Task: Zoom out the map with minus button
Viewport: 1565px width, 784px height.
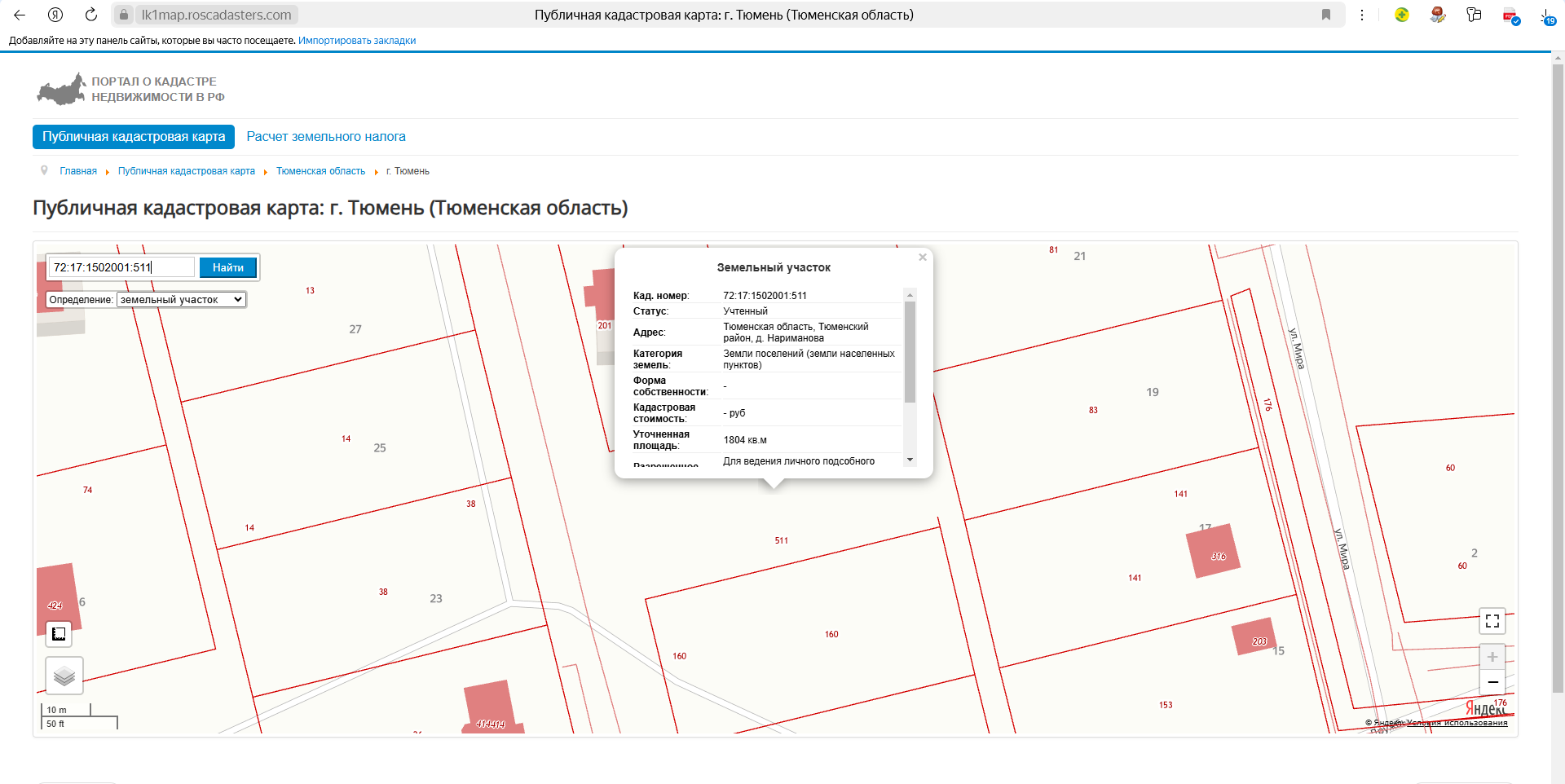Action: (1492, 682)
